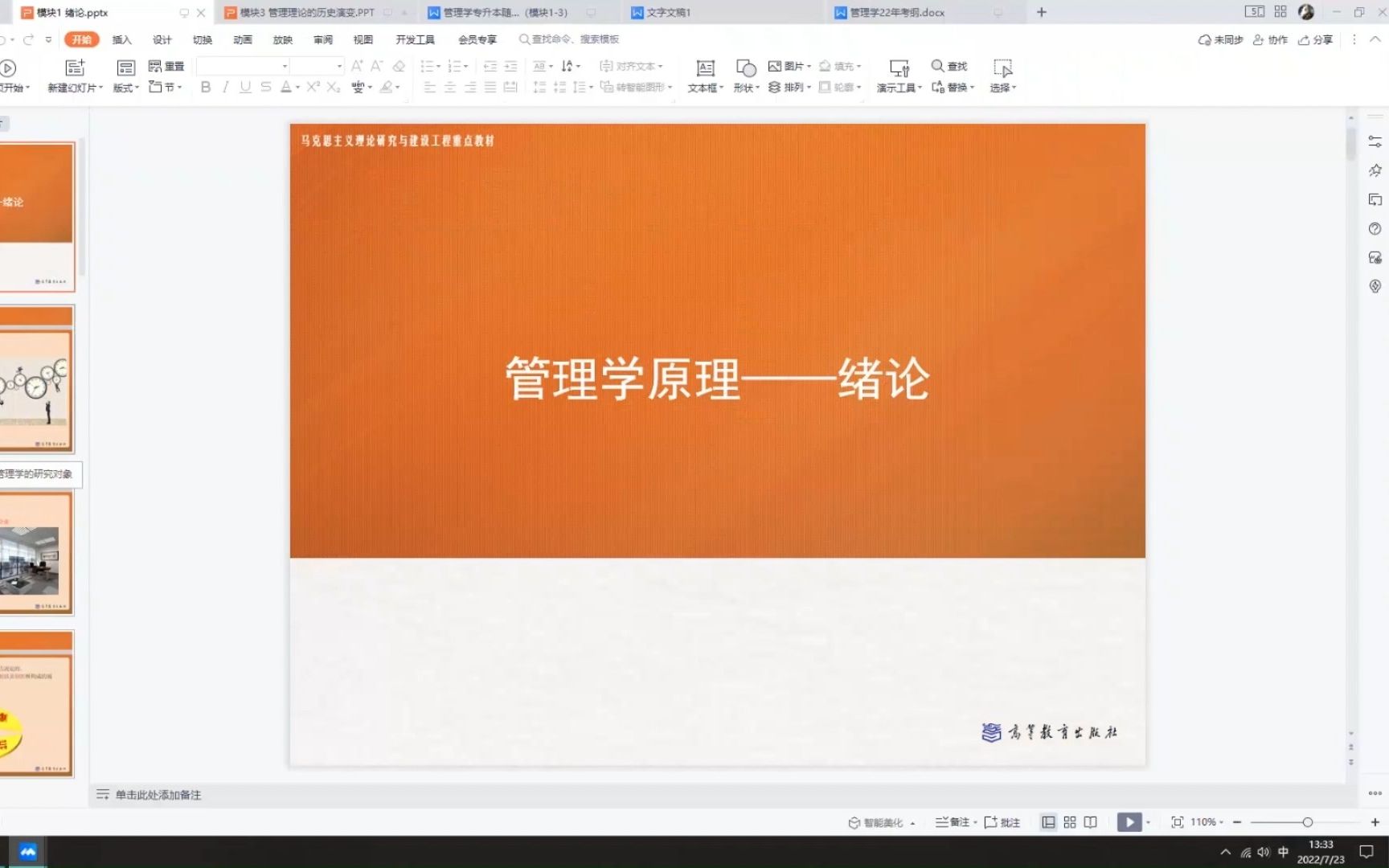Open Presentation Tools (演示工具)

tap(899, 76)
